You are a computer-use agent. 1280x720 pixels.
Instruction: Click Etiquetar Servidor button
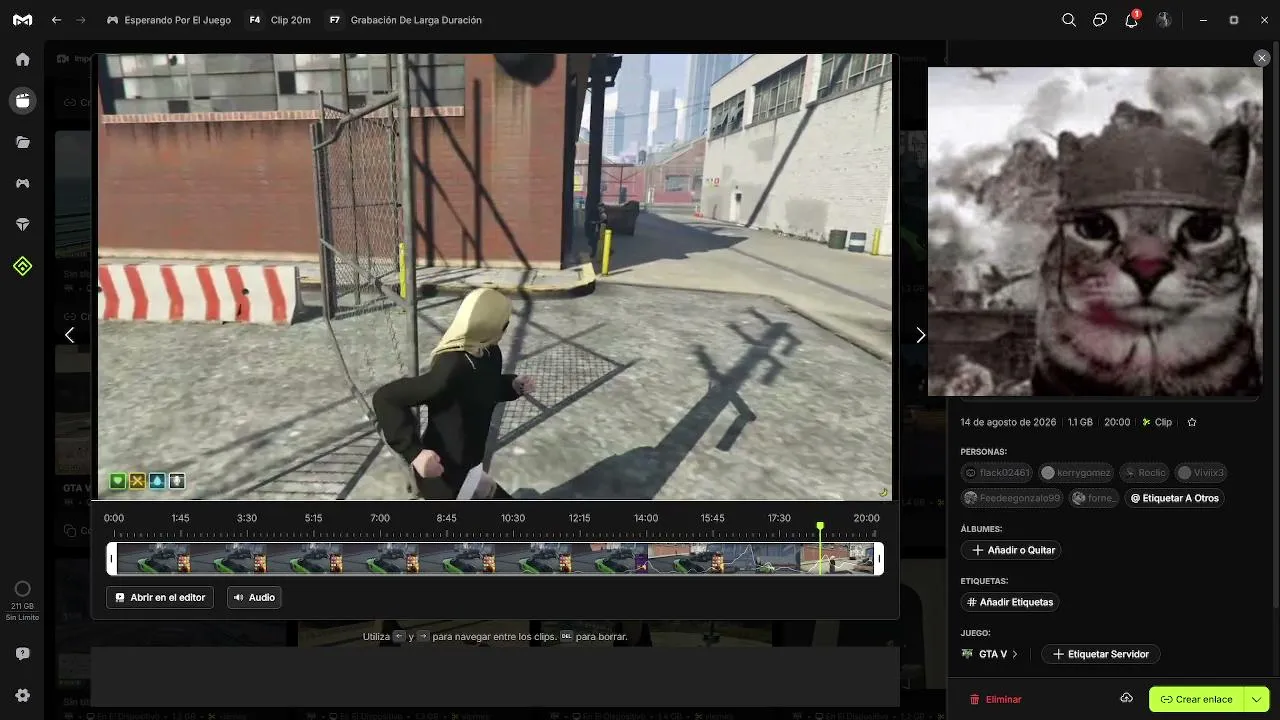click(1101, 654)
